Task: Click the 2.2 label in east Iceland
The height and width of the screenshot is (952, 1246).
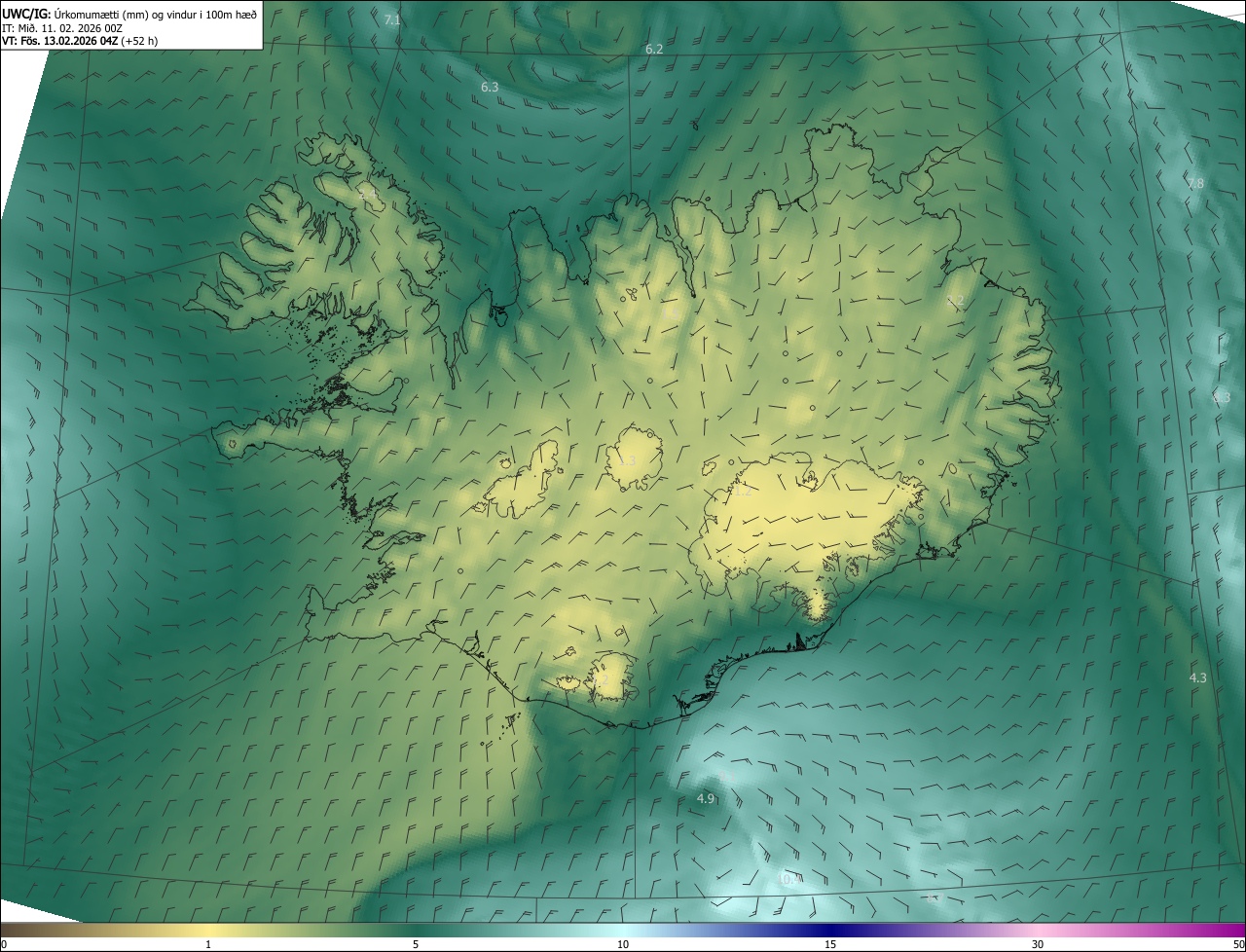Action: (x=956, y=302)
